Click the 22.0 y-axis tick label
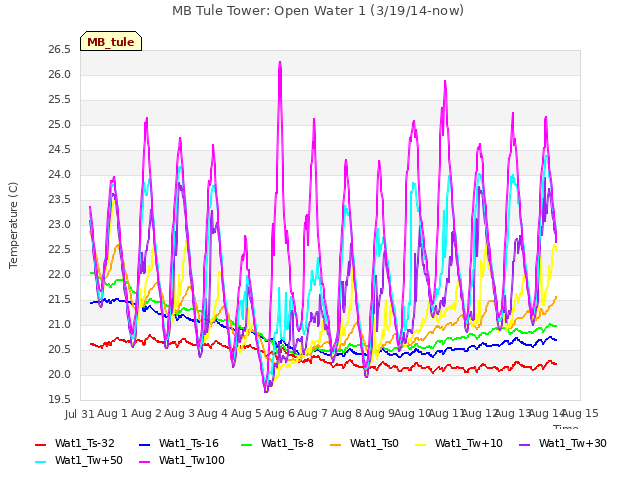 [x=60, y=275]
